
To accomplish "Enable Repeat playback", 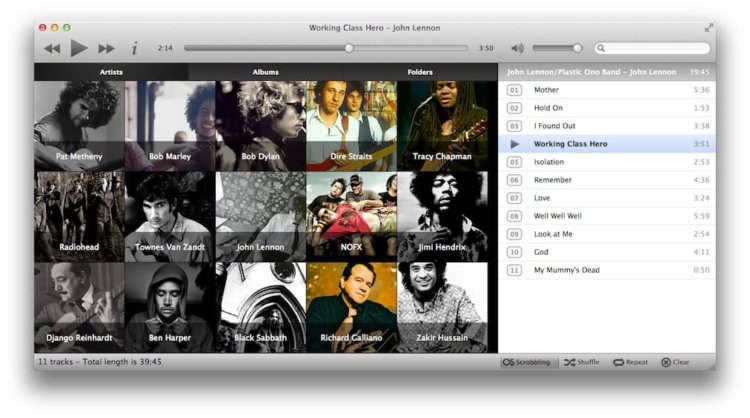I will pyautogui.click(x=630, y=362).
